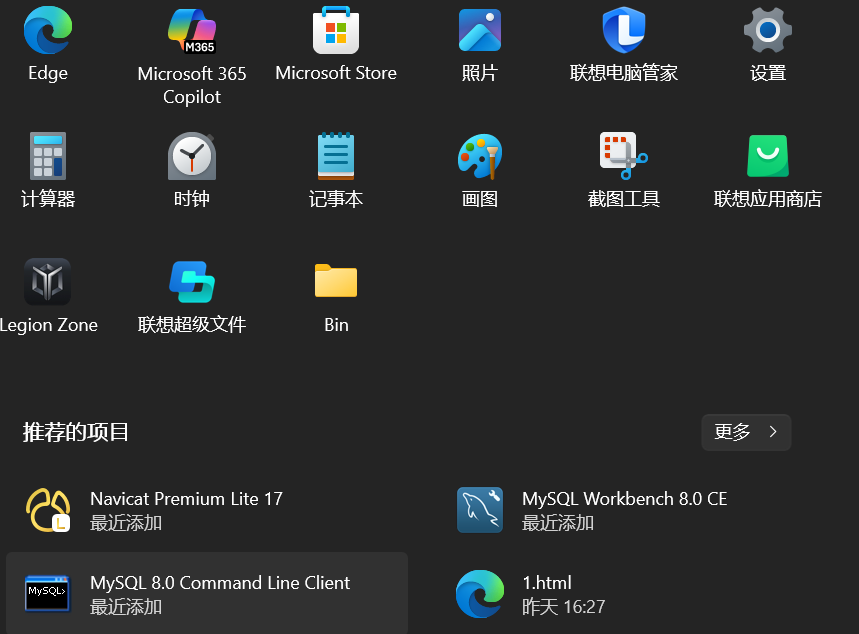This screenshot has height=634, width=859.
Task: Click 最近添加 under MySQL 8.0 Command Line Client
Action: coord(126,607)
